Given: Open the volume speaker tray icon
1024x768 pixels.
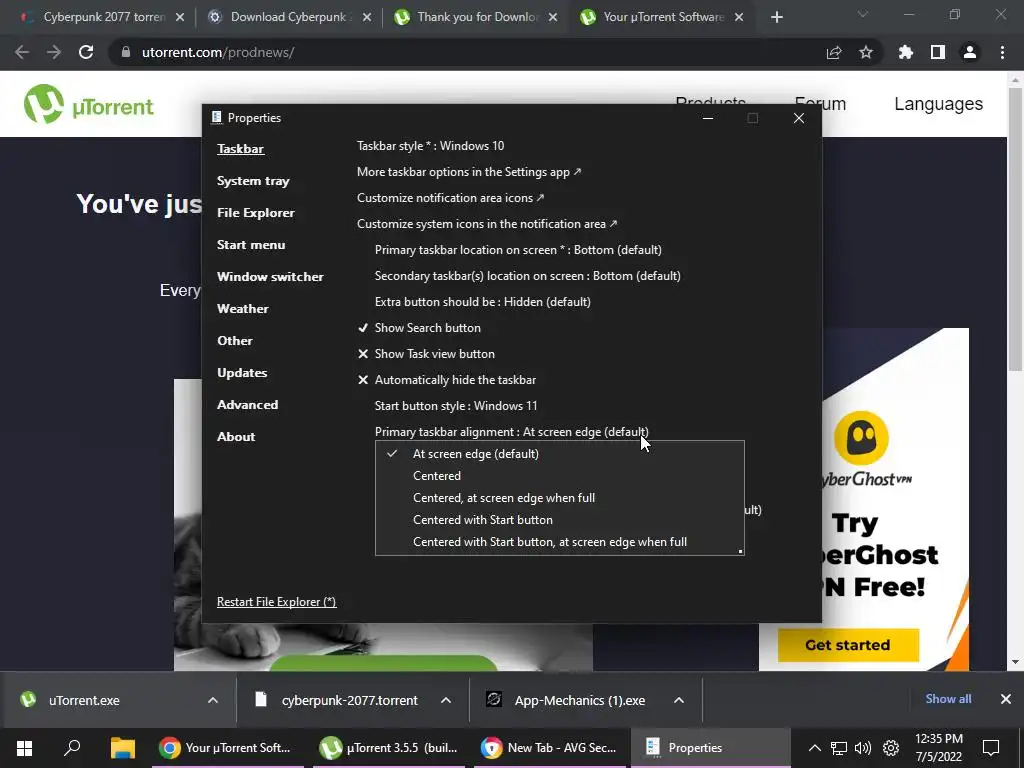Looking at the screenshot, I should click(863, 748).
